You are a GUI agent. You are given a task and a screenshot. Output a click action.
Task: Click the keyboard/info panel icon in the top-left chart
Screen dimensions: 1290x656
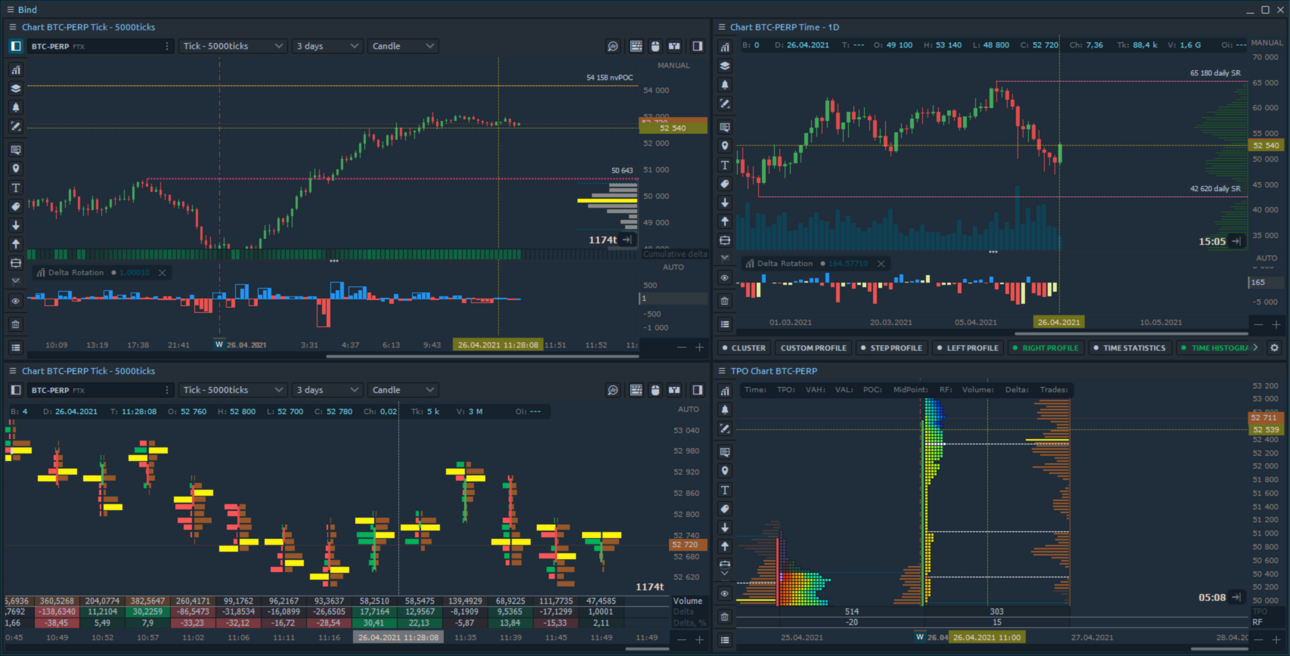(x=636, y=46)
